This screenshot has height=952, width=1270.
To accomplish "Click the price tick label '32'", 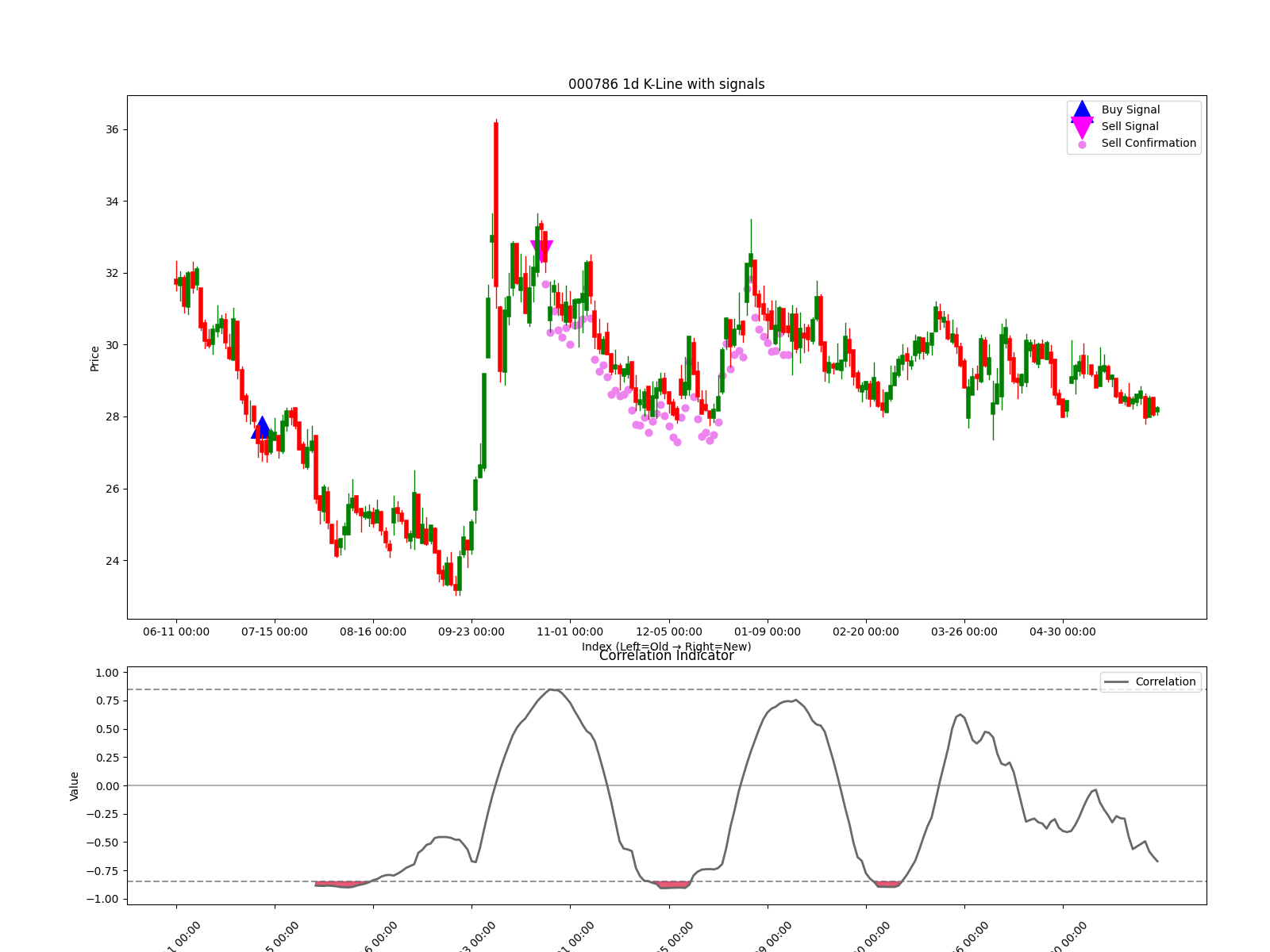I will pyautogui.click(x=112, y=273).
